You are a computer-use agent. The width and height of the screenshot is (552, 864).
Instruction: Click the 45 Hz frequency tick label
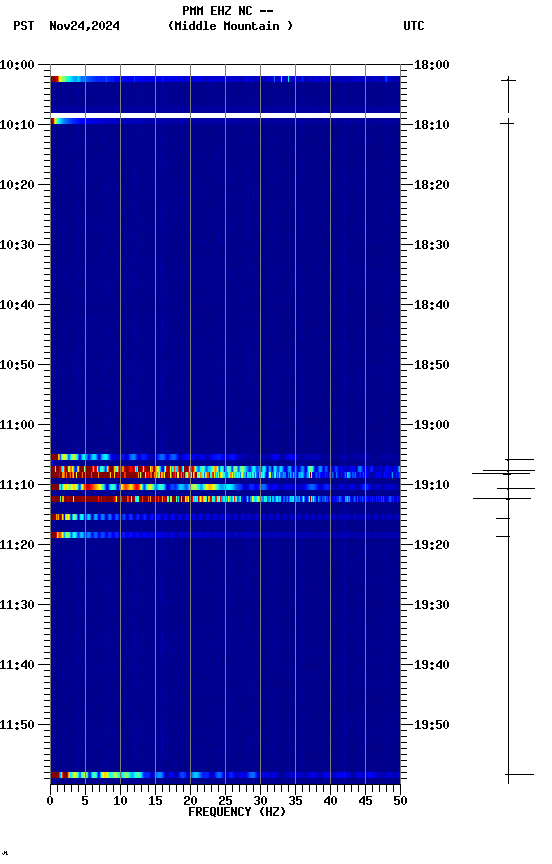point(365,801)
